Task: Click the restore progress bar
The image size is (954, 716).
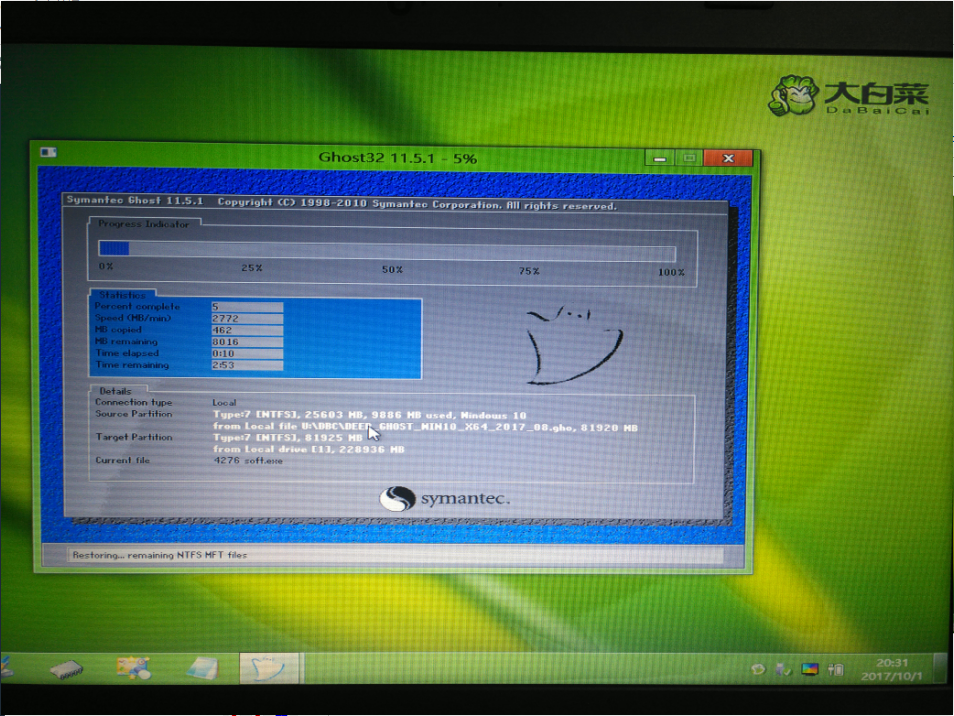Action: 387,250
